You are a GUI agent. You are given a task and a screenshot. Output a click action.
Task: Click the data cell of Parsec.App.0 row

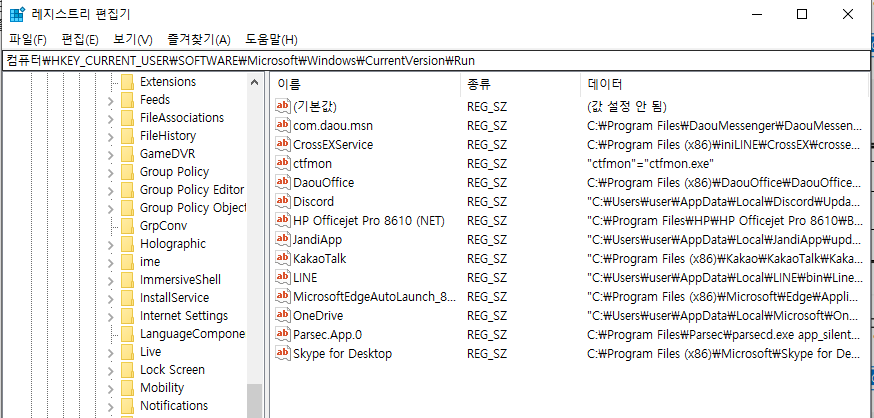(725, 335)
